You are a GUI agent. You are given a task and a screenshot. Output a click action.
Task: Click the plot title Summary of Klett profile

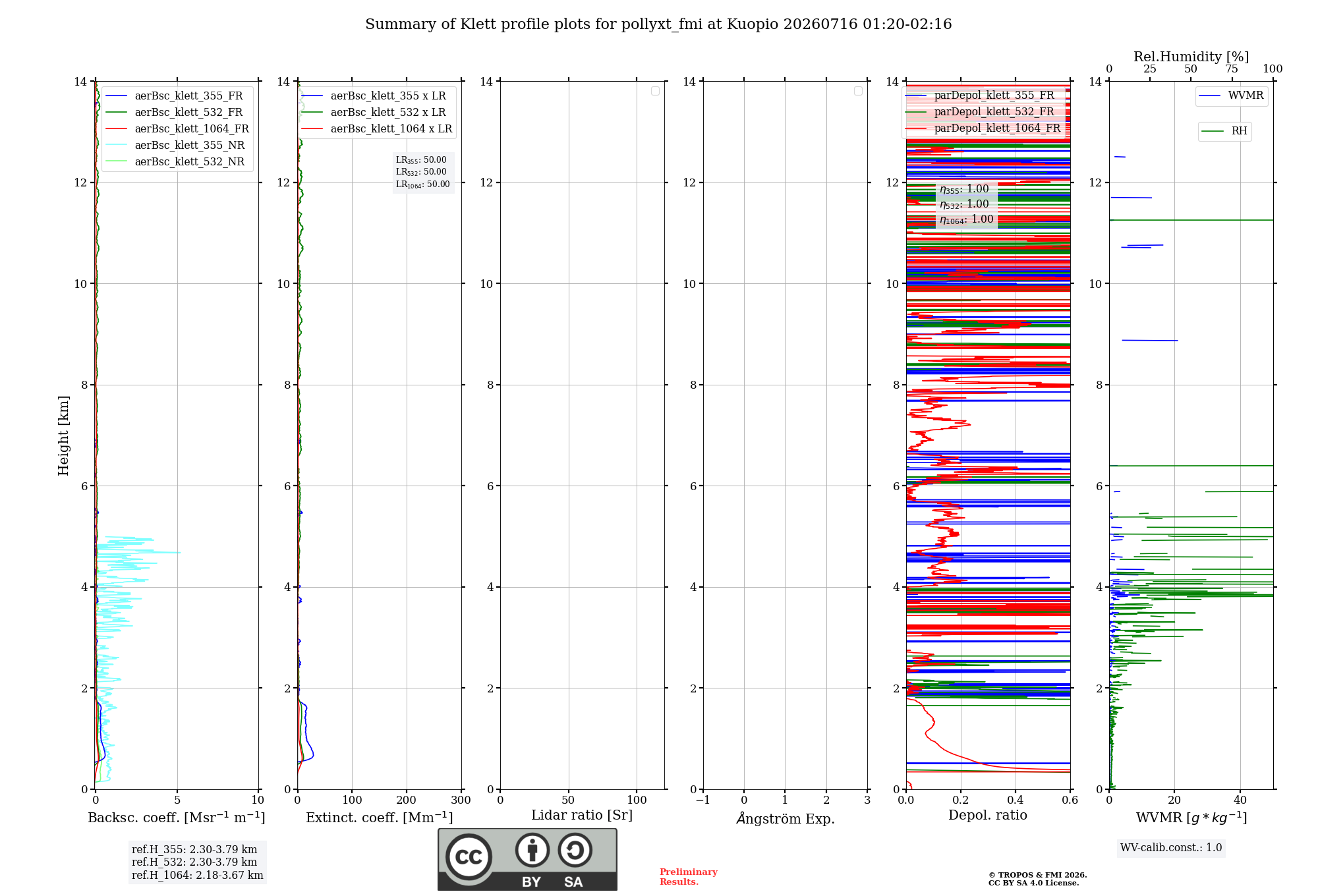[658, 24]
